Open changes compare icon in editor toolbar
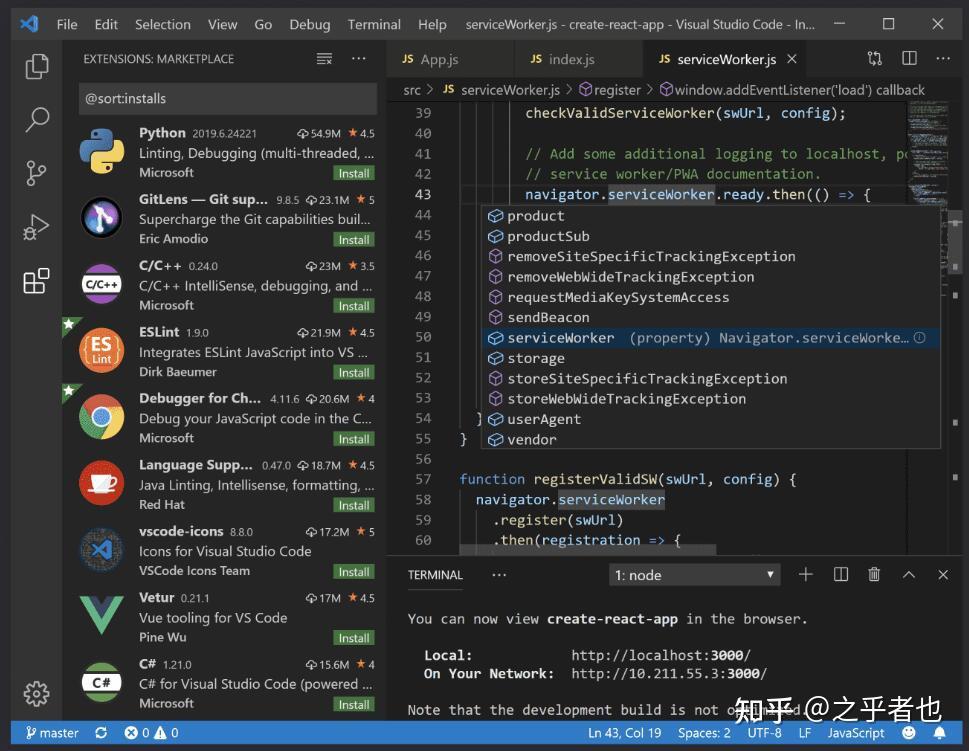The width and height of the screenshot is (969, 751). 874,59
